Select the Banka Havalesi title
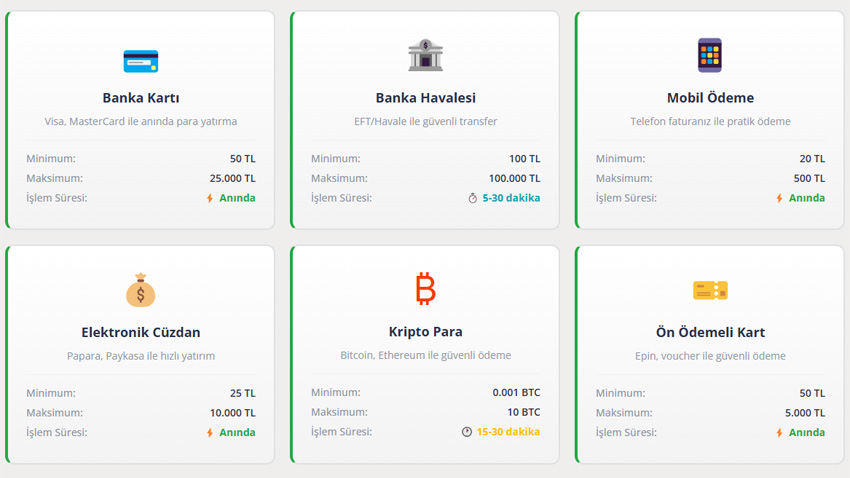The height and width of the screenshot is (478, 850). [426, 98]
